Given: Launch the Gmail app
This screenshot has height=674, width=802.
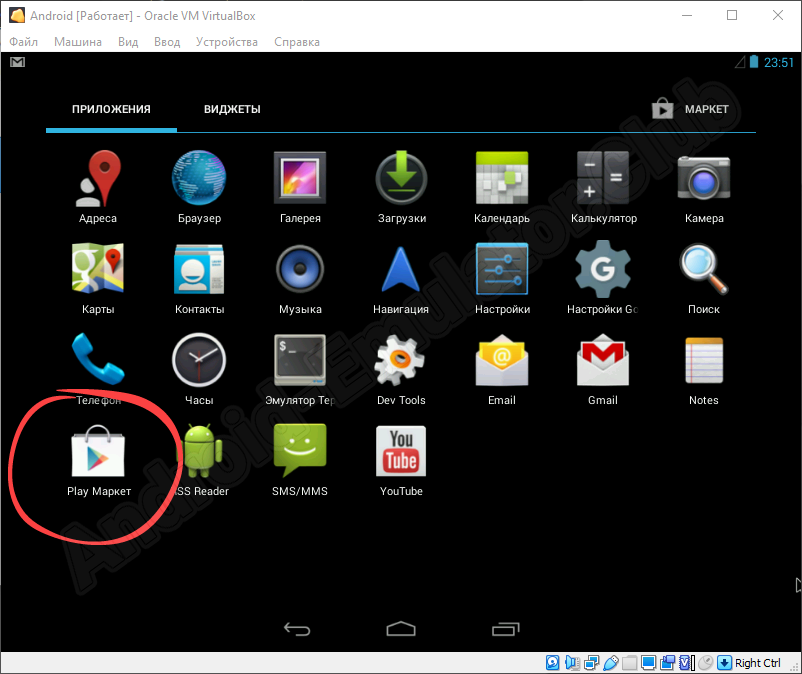Looking at the screenshot, I should (x=603, y=369).
